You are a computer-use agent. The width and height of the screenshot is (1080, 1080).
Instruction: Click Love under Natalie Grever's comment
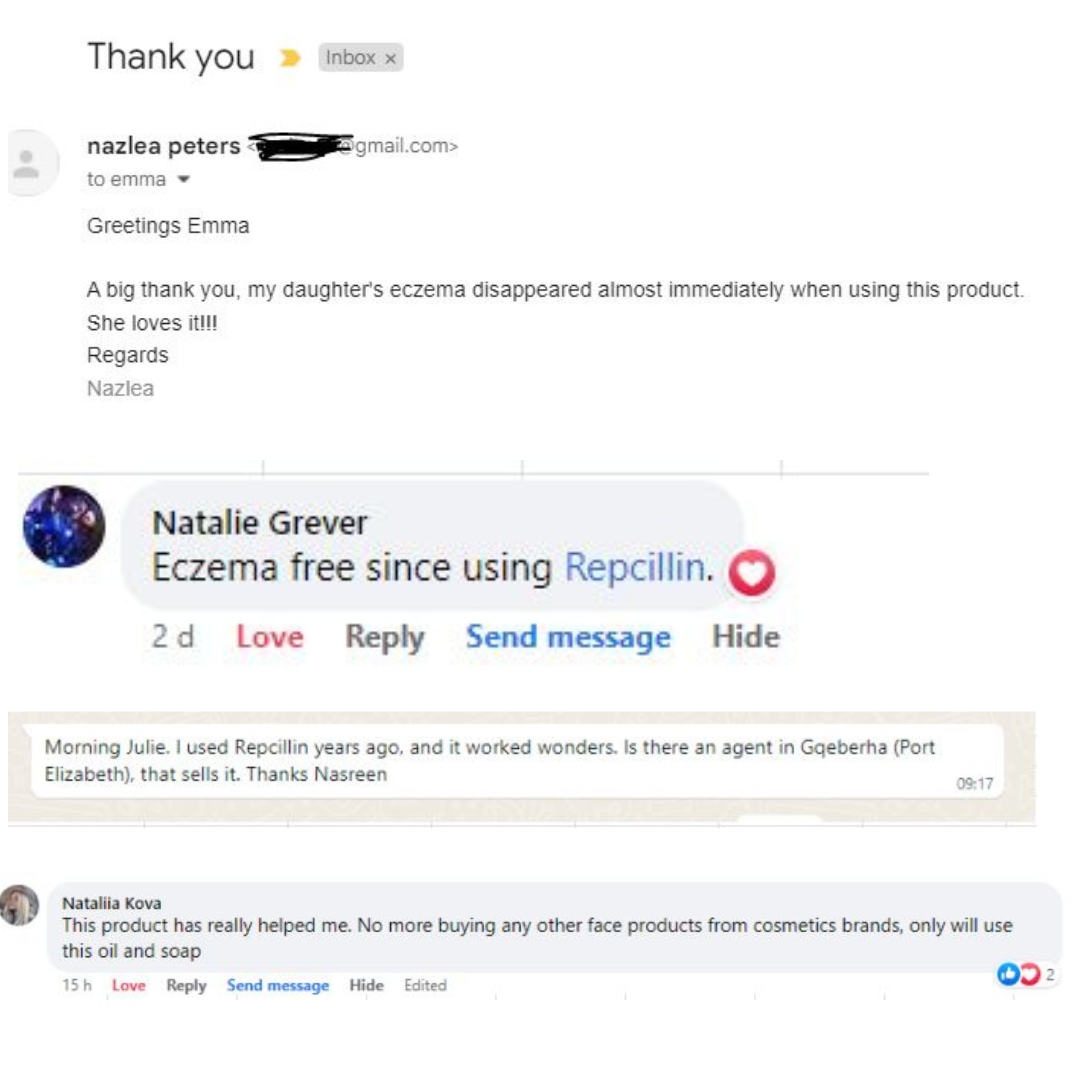(269, 637)
